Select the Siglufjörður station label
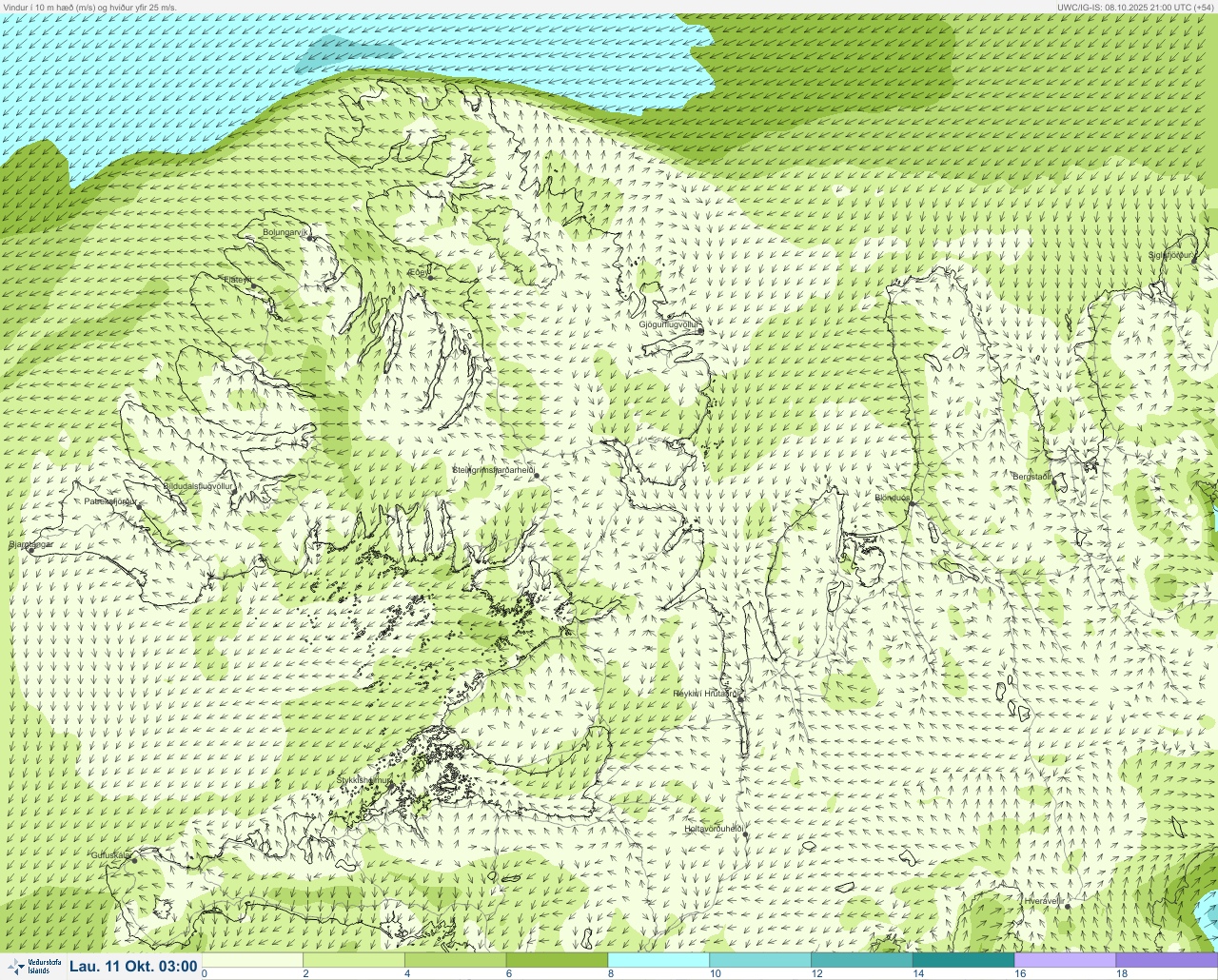This screenshot has height=980, width=1218. (1170, 255)
